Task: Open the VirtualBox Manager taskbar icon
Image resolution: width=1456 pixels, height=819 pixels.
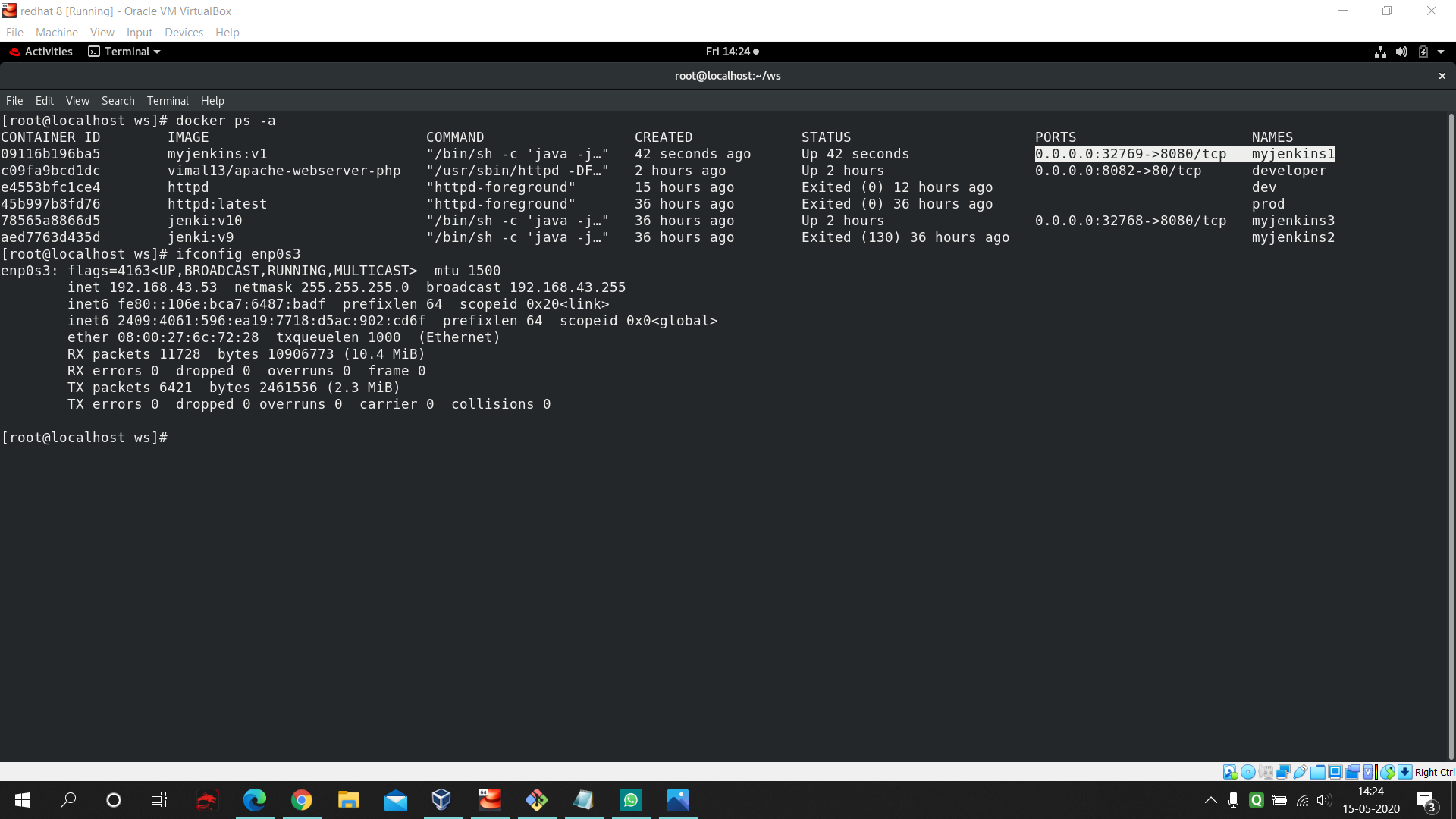Action: click(x=441, y=800)
